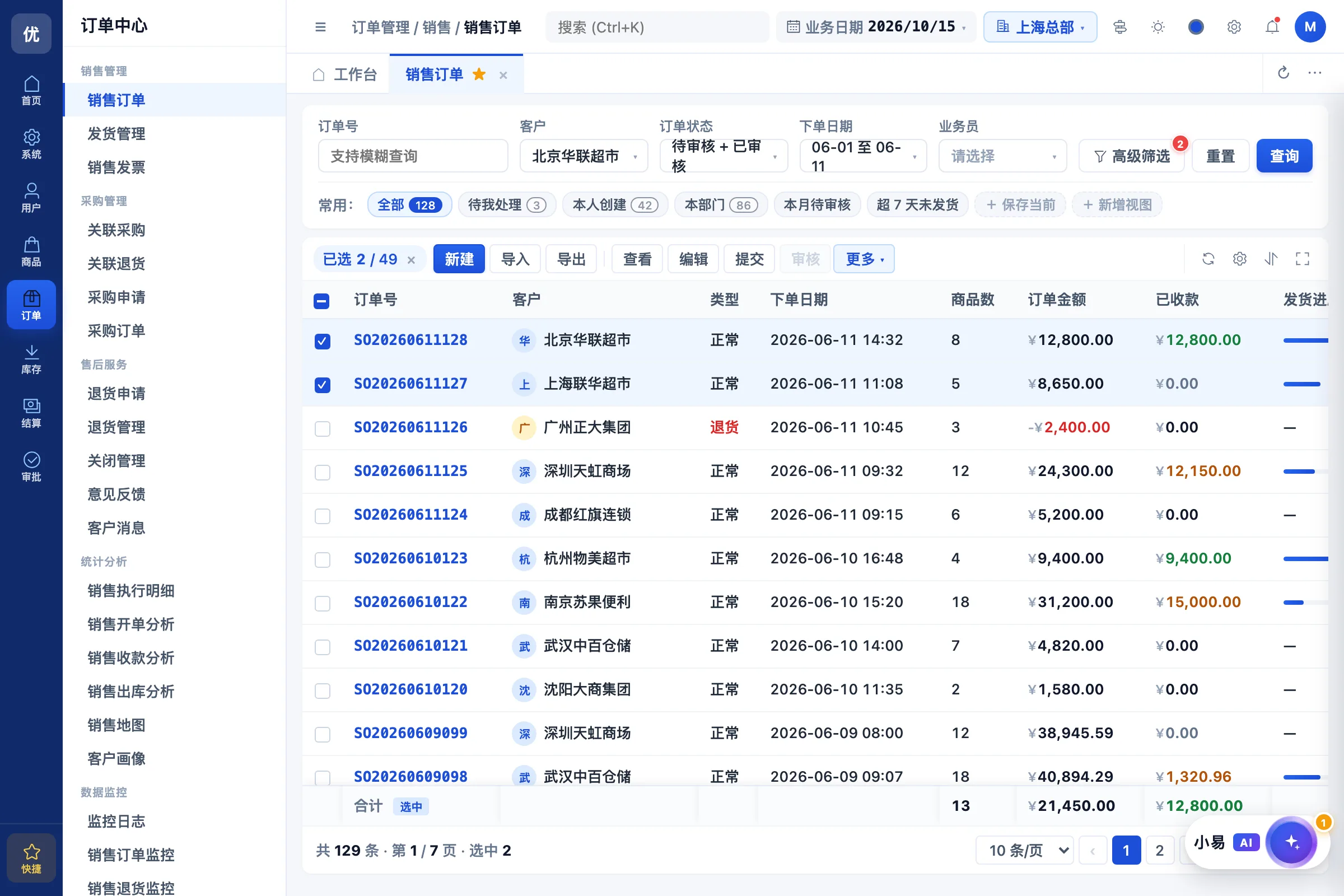The image size is (1344, 896).
Task: Click 南京苏果便利 shipping progress bar
Action: 1306,603
